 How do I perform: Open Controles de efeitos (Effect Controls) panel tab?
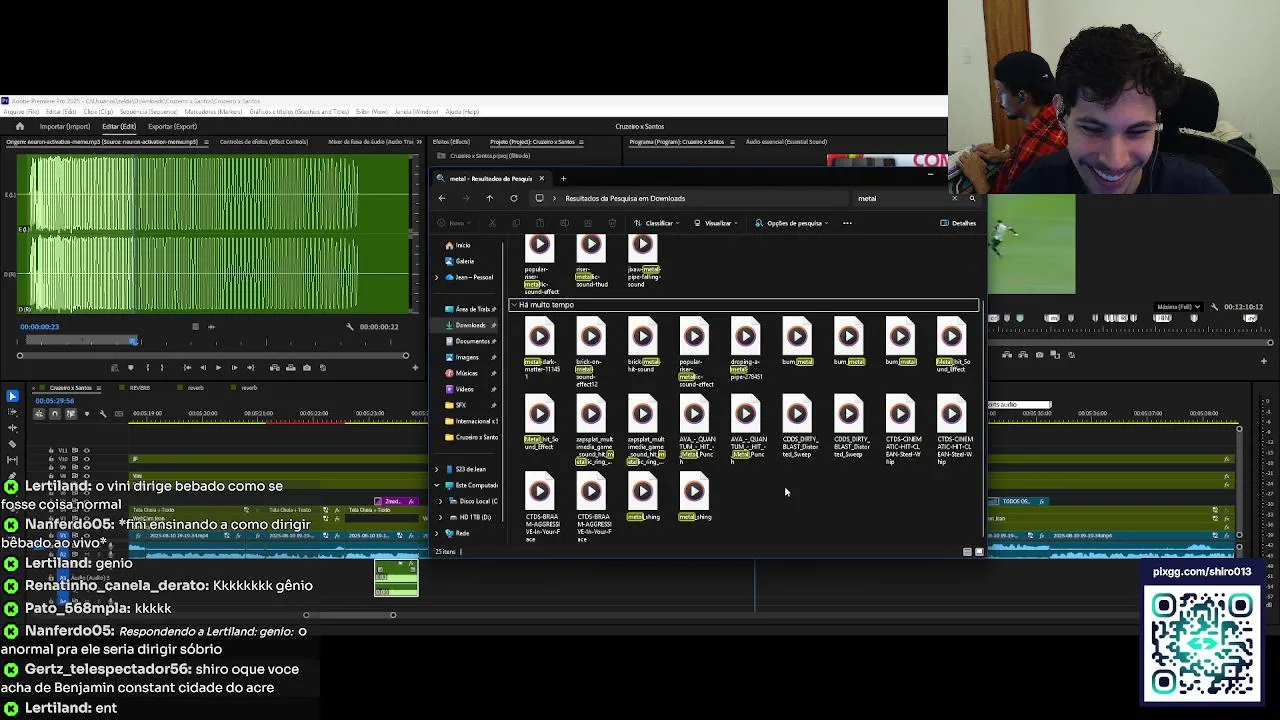(x=264, y=142)
